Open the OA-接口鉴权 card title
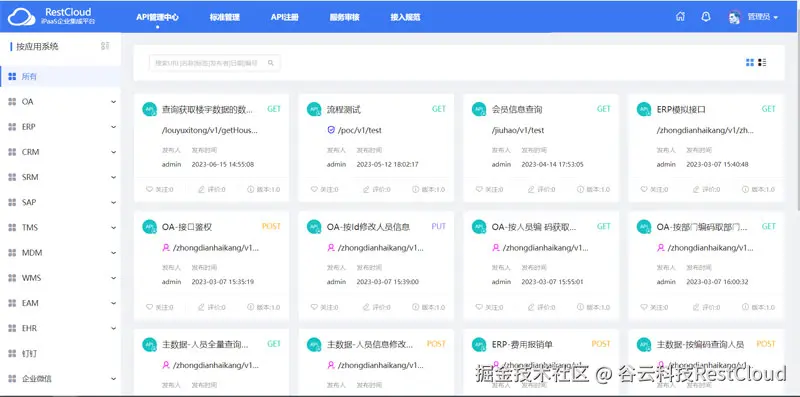 (187, 227)
